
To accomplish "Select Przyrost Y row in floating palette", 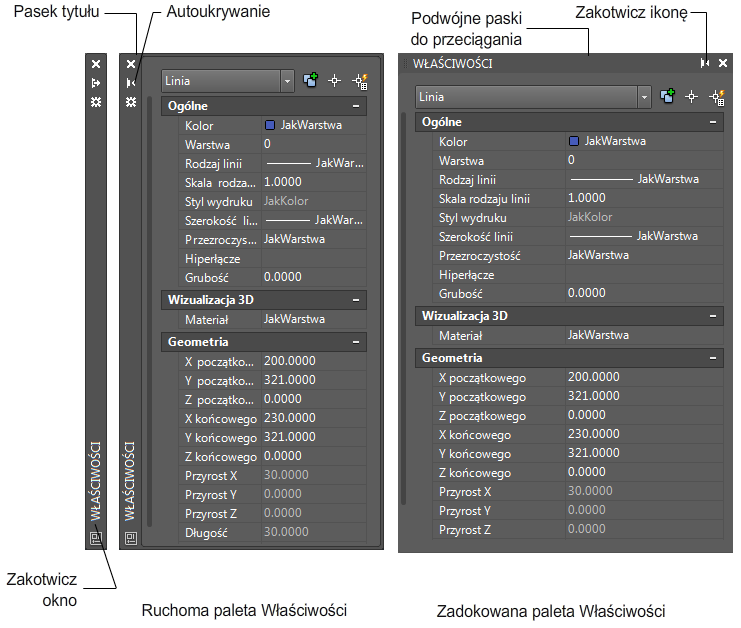I will [x=273, y=494].
